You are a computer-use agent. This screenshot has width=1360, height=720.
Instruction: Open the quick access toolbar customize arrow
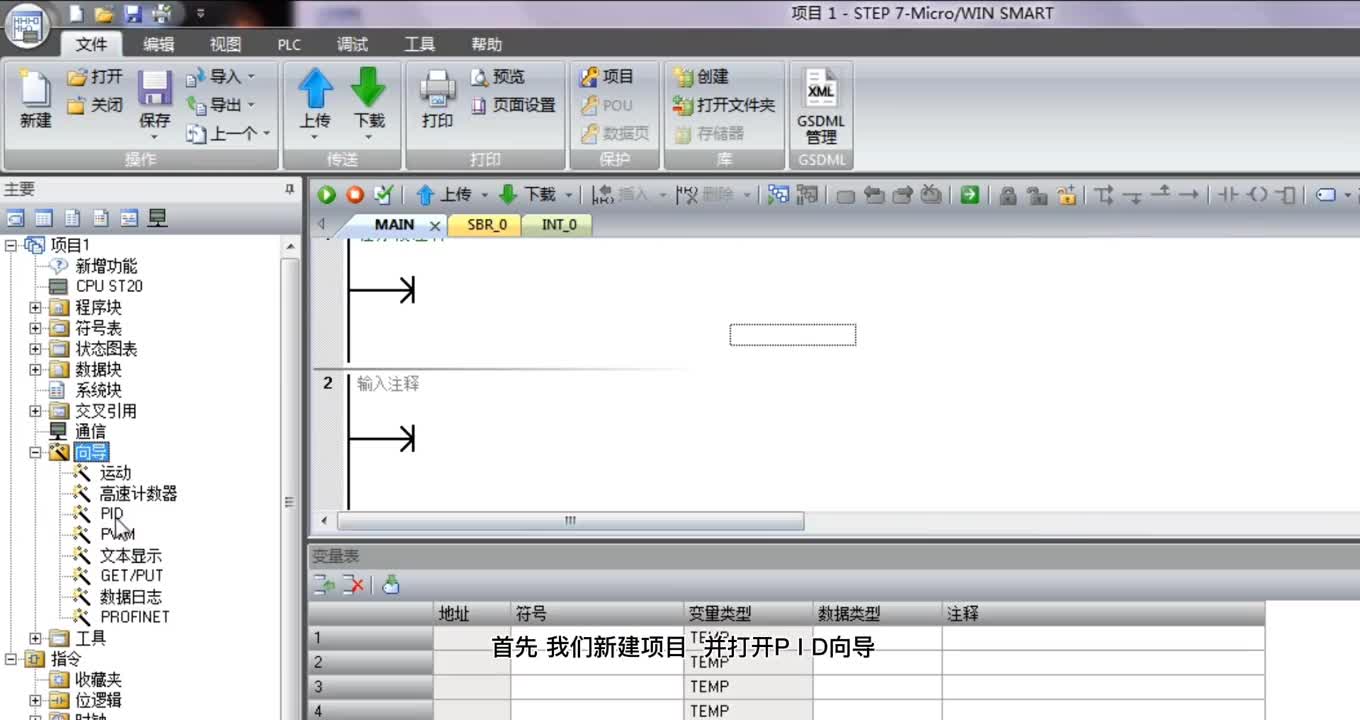click(200, 14)
